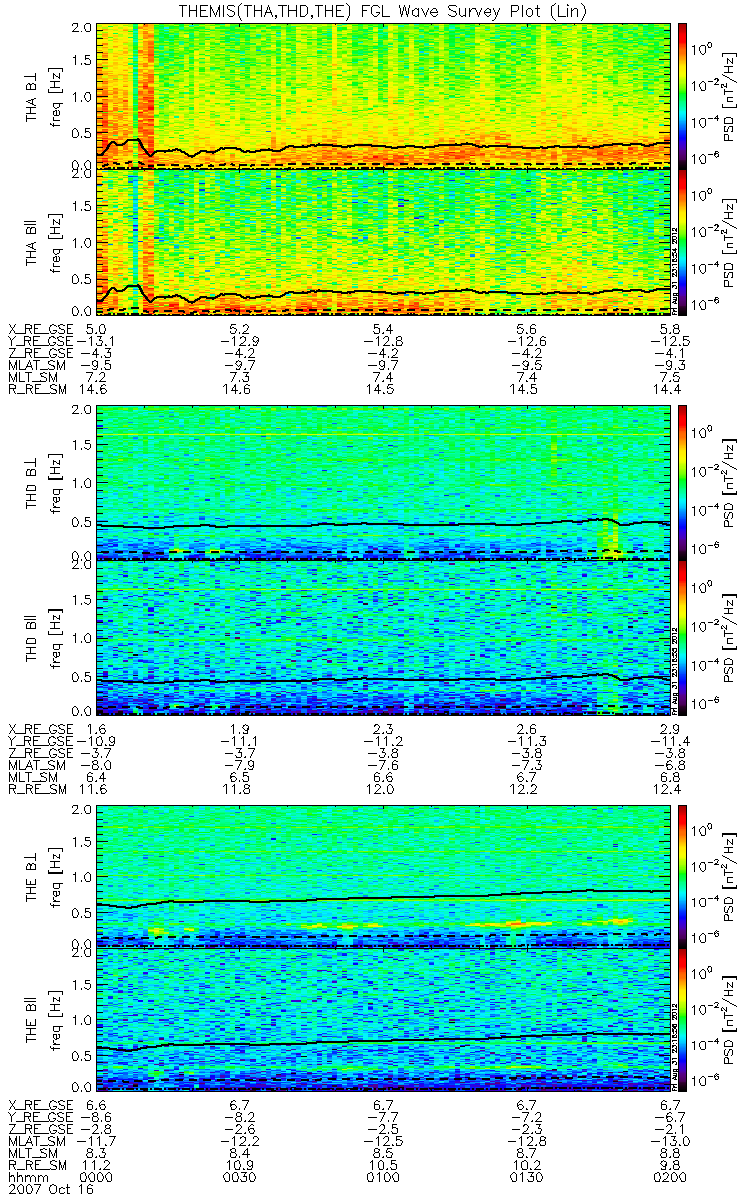Click the '-12.9' Y_RE_GSE value
Screen dimensions: 750x1200
pos(242,340)
